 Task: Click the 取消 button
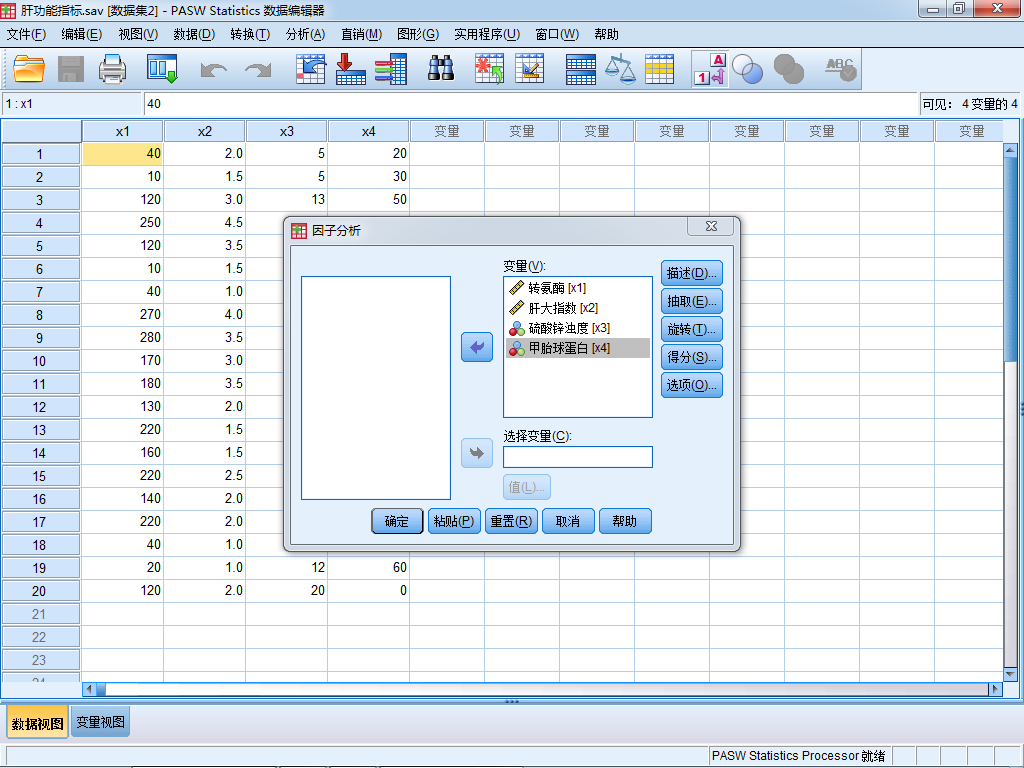tap(568, 521)
